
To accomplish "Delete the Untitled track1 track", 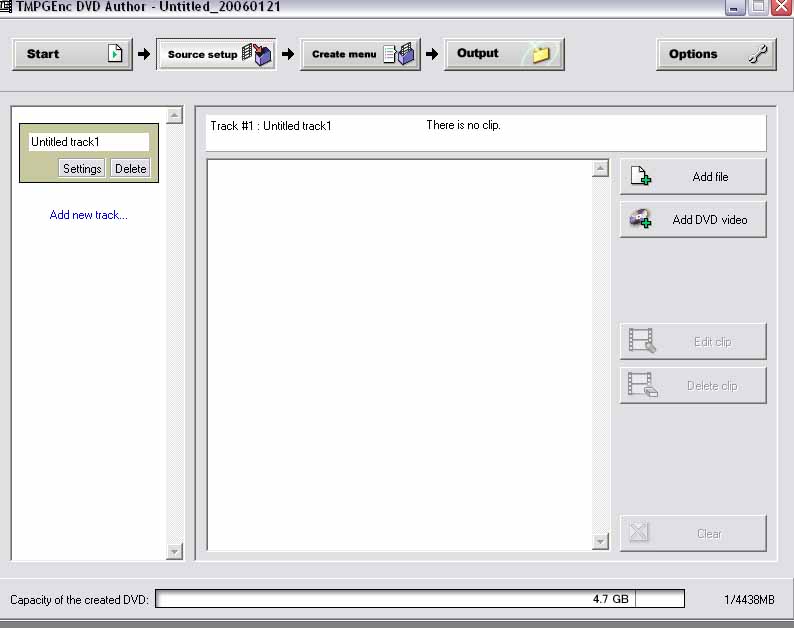I will tap(130, 169).
